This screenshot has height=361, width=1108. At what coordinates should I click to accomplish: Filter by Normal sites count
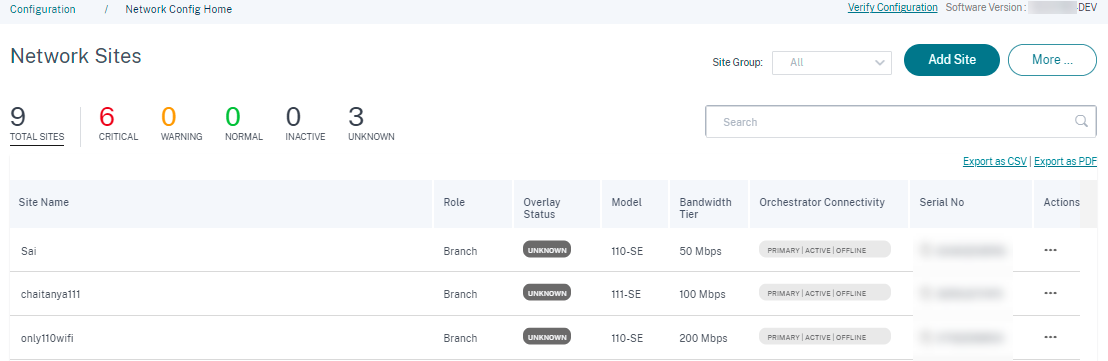244,124
